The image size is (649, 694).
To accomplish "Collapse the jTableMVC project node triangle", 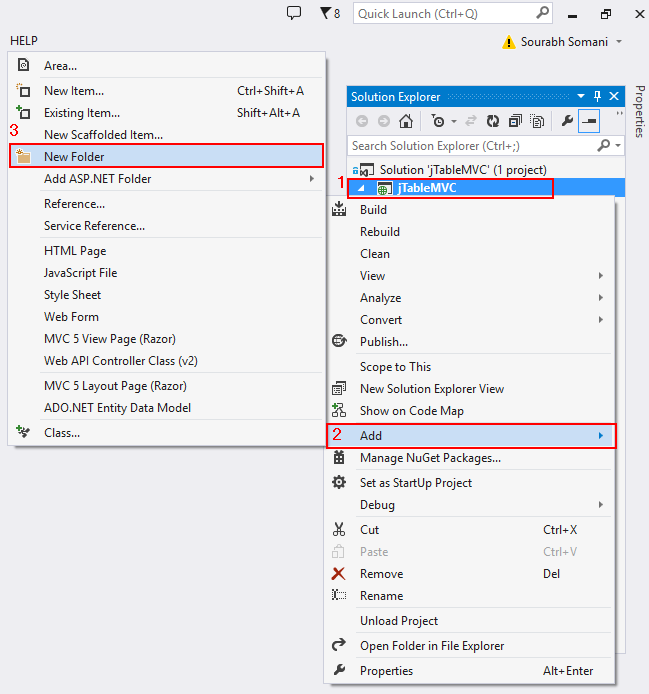I will (x=361, y=188).
